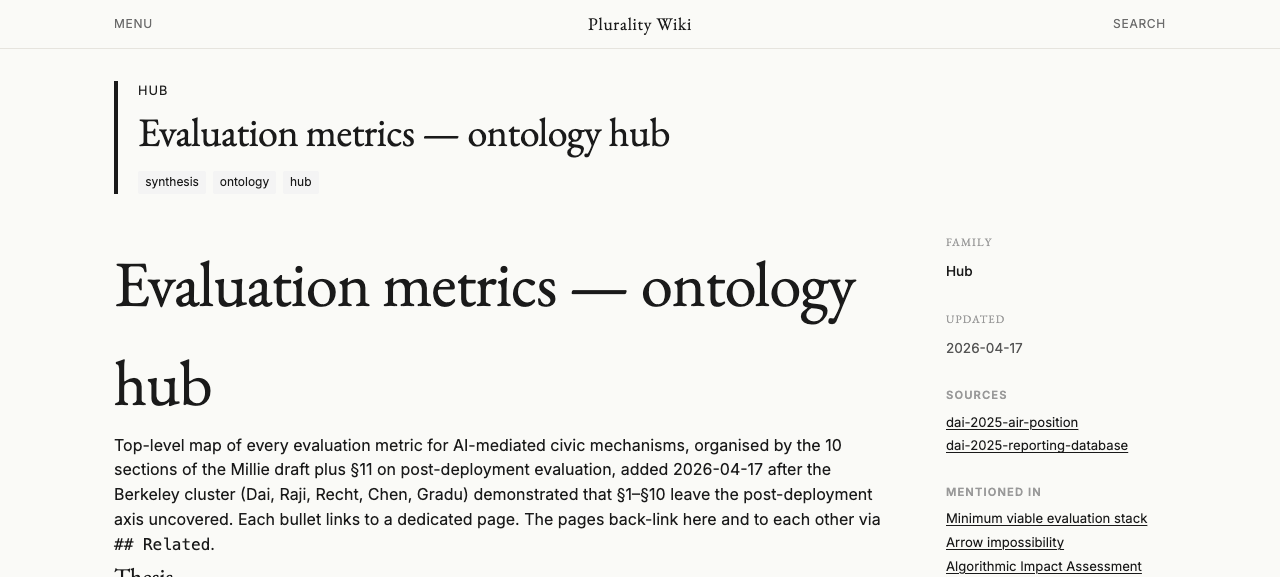Screen dimensions: 1280x577
Task: Open the Arrow impossibility page
Action: (x=1005, y=542)
